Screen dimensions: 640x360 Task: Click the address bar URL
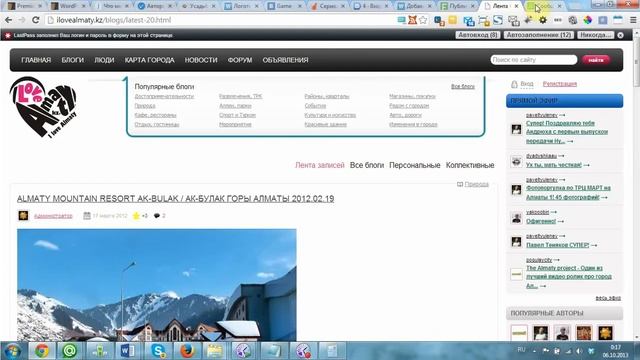114,20
